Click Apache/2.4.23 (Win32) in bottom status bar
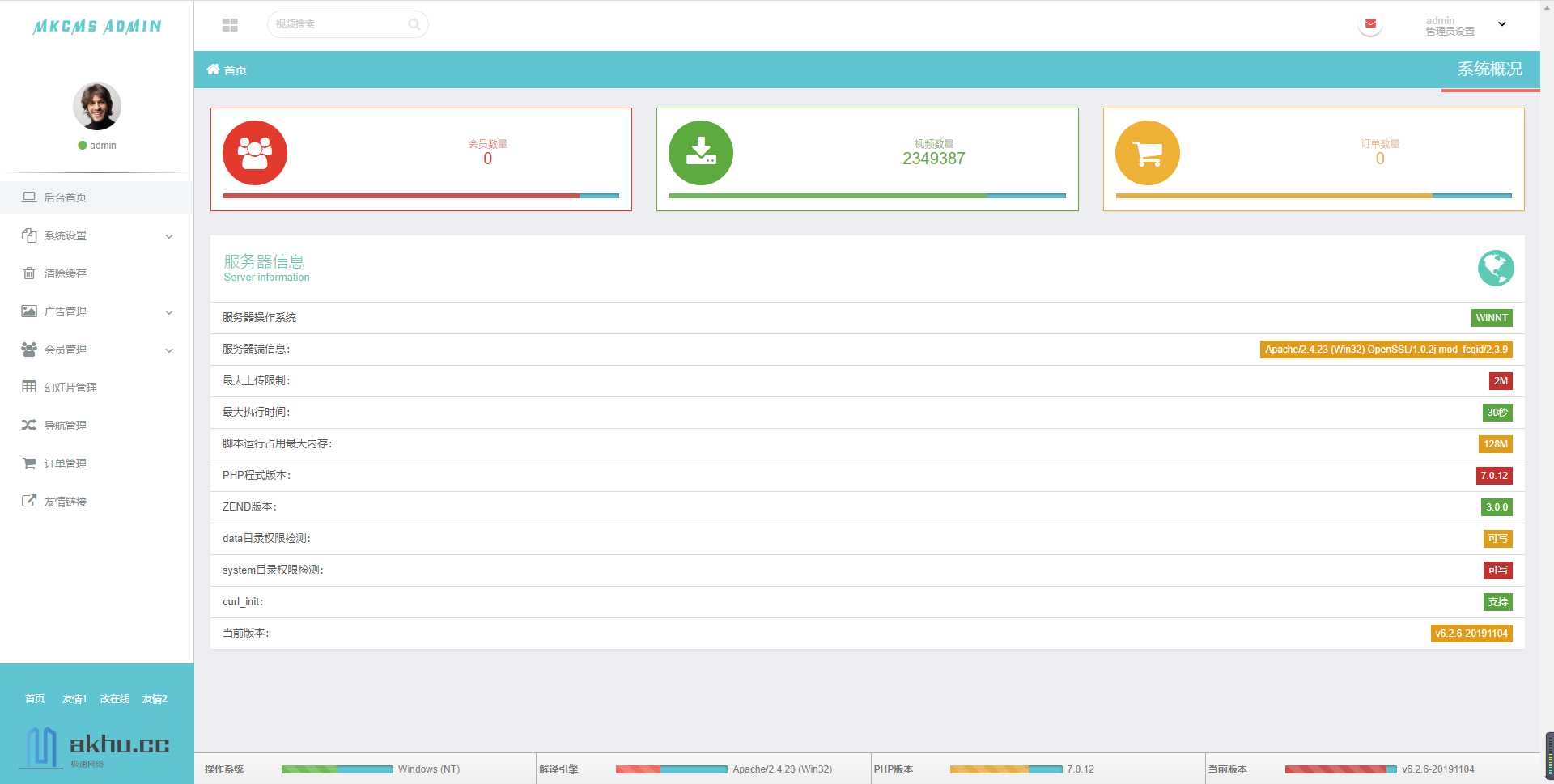This screenshot has height=784, width=1554. [782, 769]
